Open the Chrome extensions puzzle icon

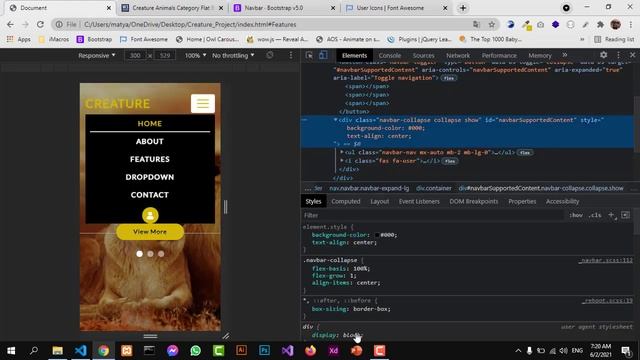(600, 24)
